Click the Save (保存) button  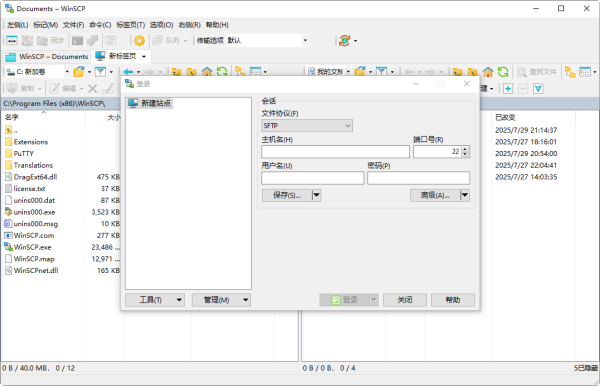287,195
